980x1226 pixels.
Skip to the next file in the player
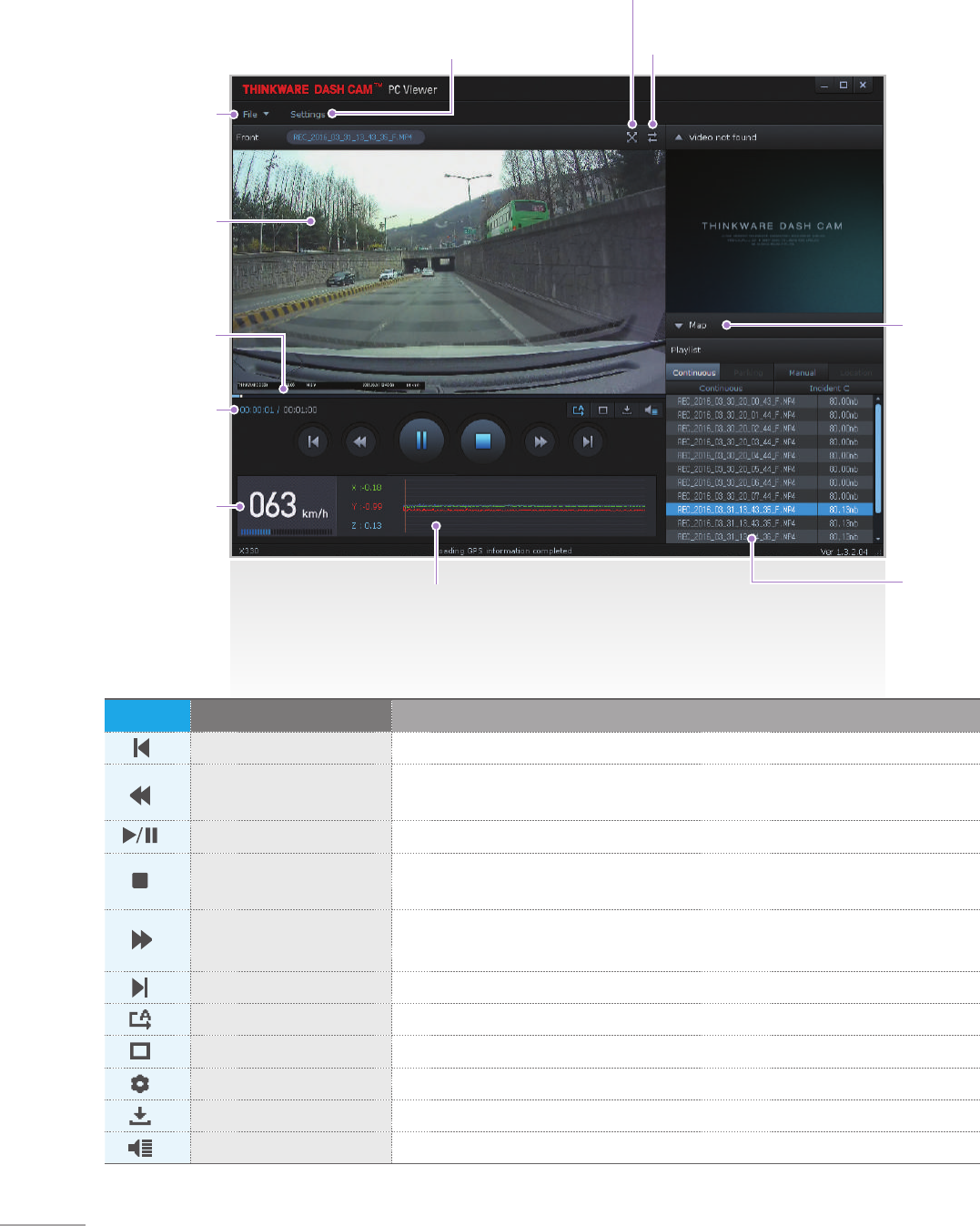[587, 441]
